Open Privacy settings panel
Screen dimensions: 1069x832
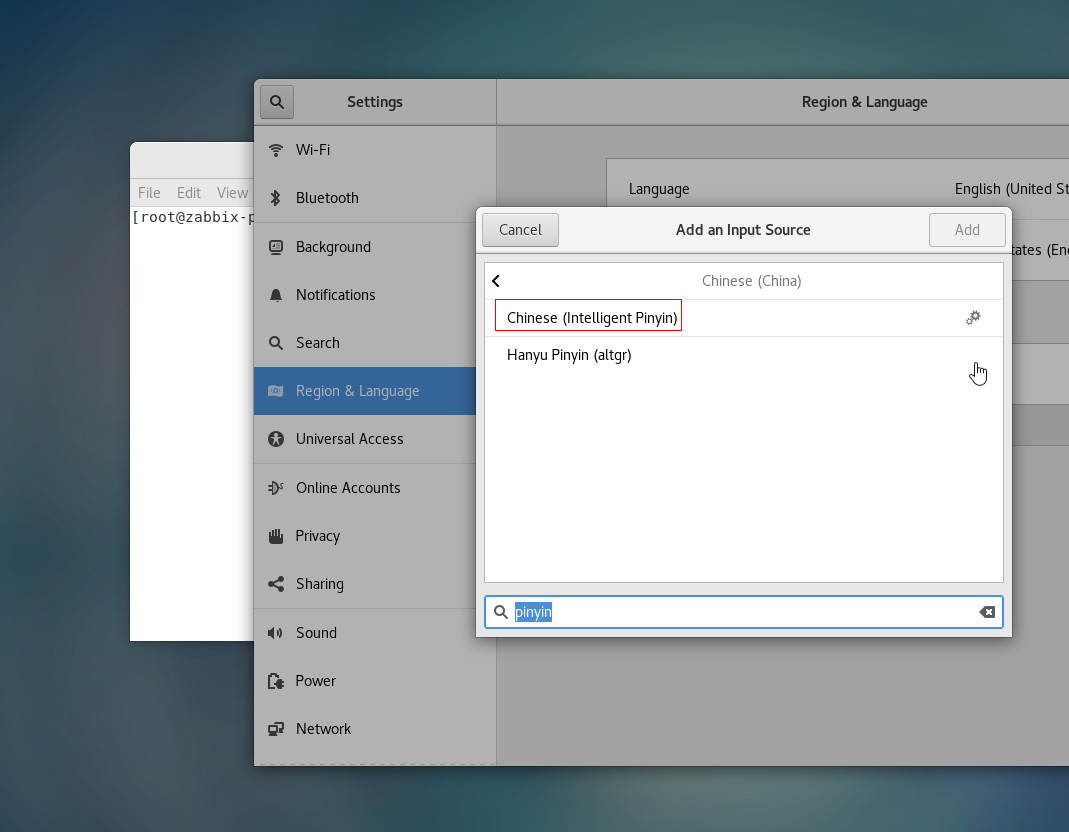coord(365,536)
